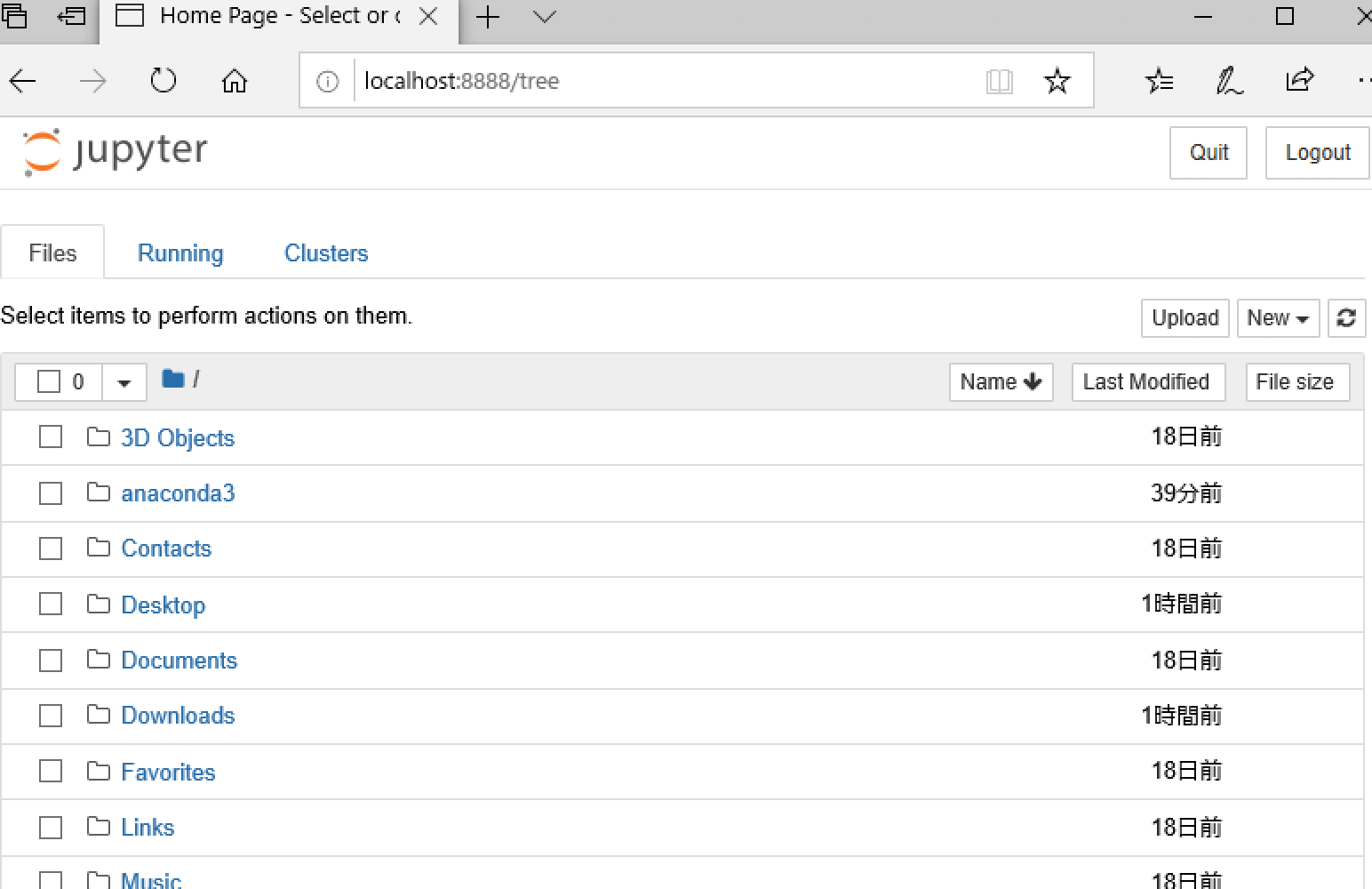Switch to the Clusters tab
1372x889 pixels.
coord(326,253)
